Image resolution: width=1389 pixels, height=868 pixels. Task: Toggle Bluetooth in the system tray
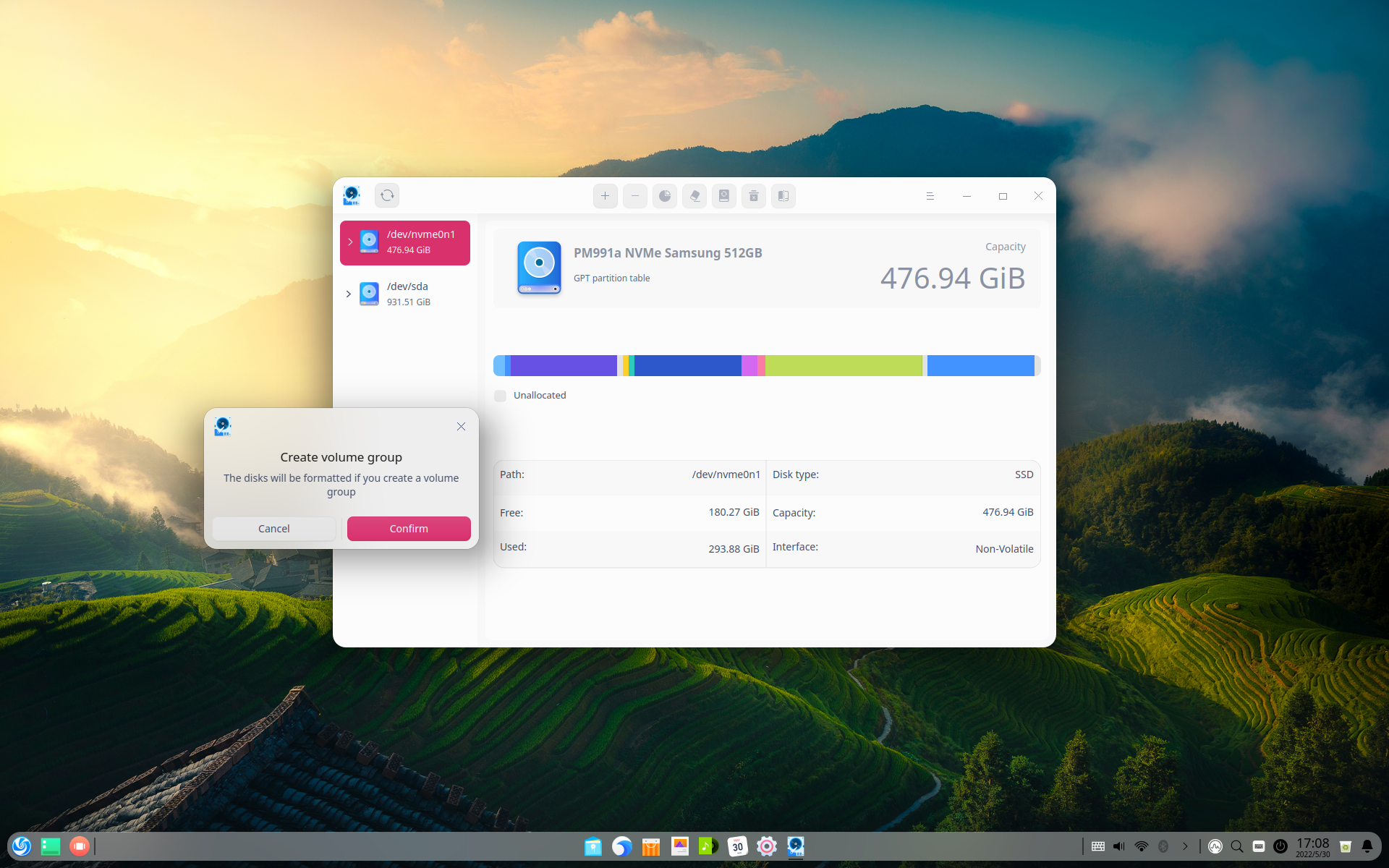[x=1163, y=846]
